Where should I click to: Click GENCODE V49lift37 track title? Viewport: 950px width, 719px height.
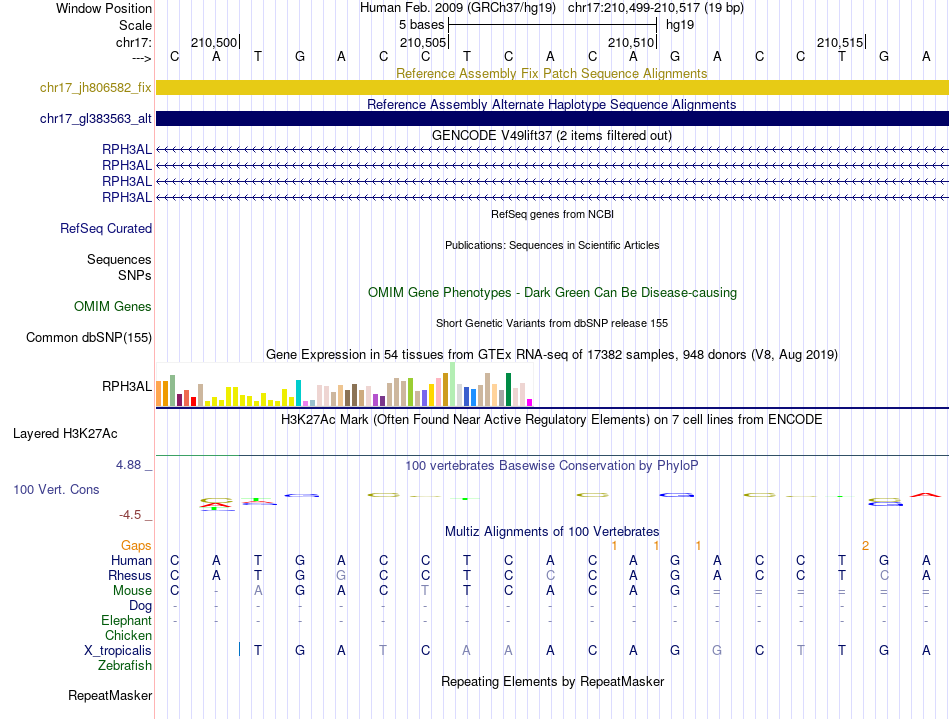coord(551,135)
